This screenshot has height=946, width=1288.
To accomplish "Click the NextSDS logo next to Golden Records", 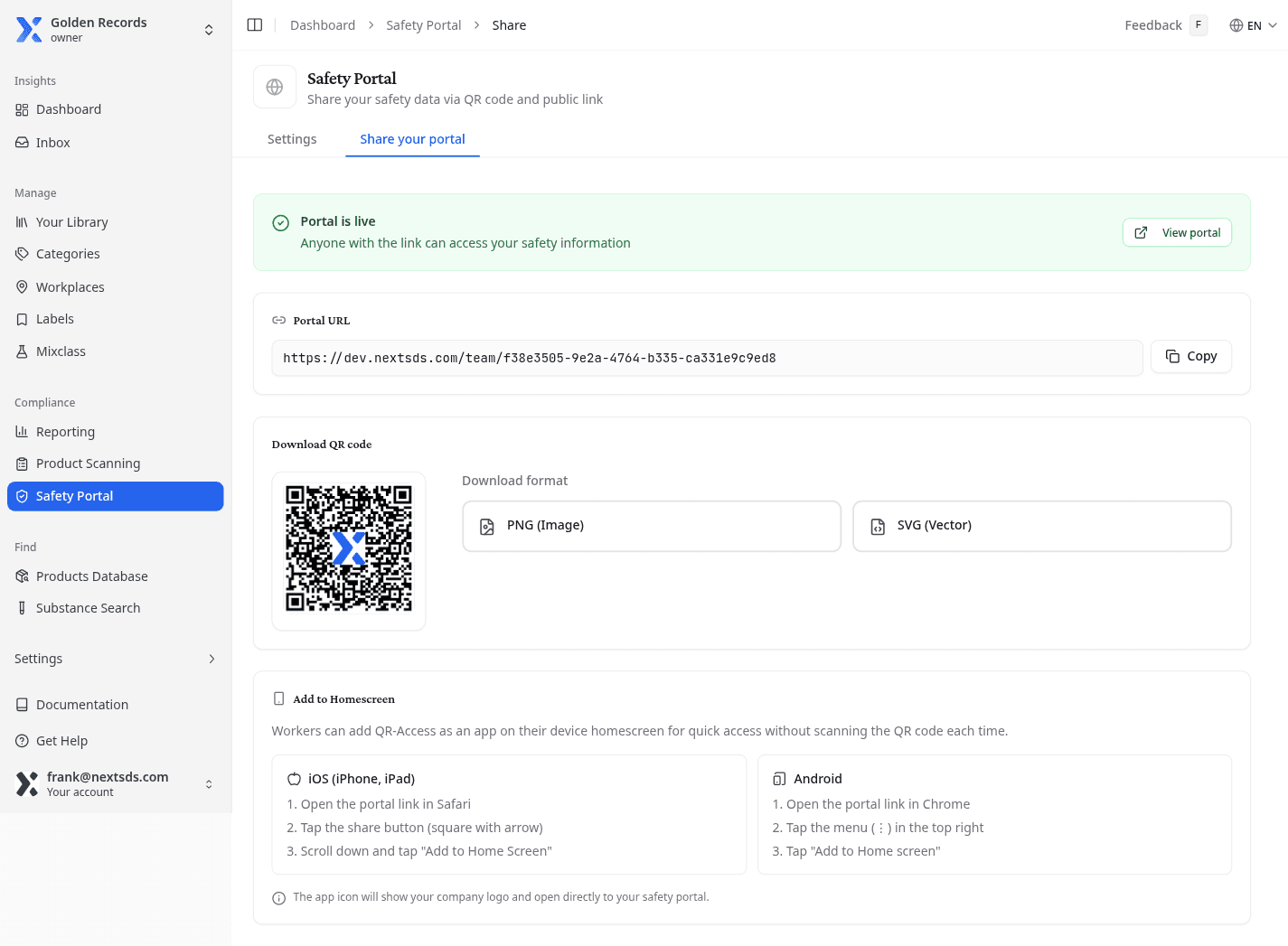I will coord(29,30).
